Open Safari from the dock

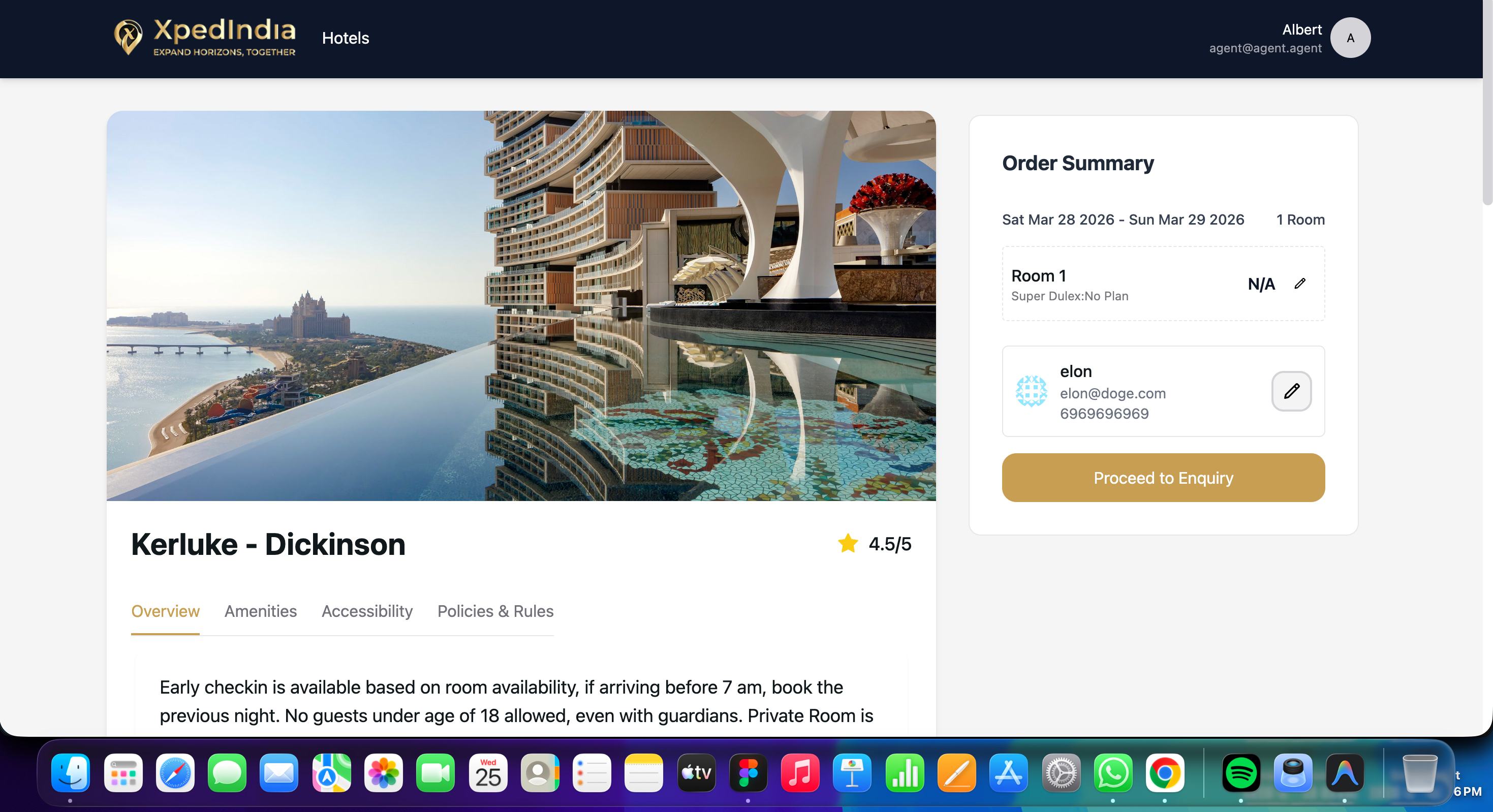175,772
